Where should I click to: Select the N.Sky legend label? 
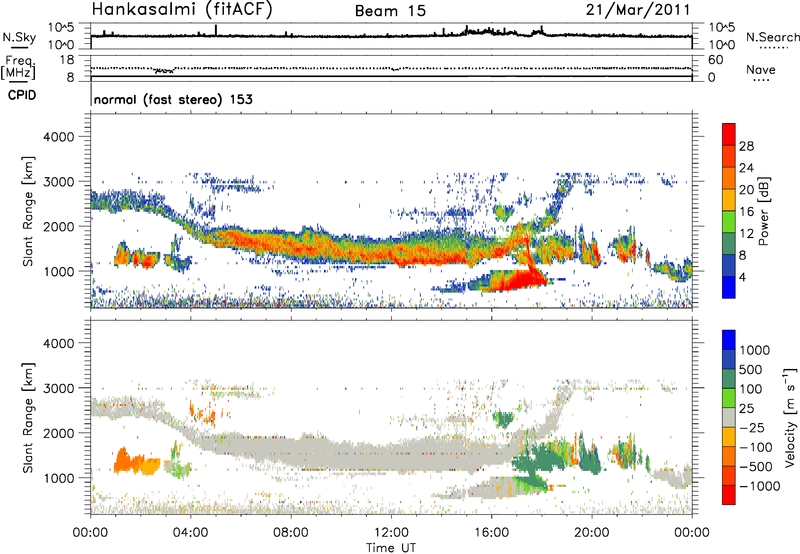pos(19,37)
